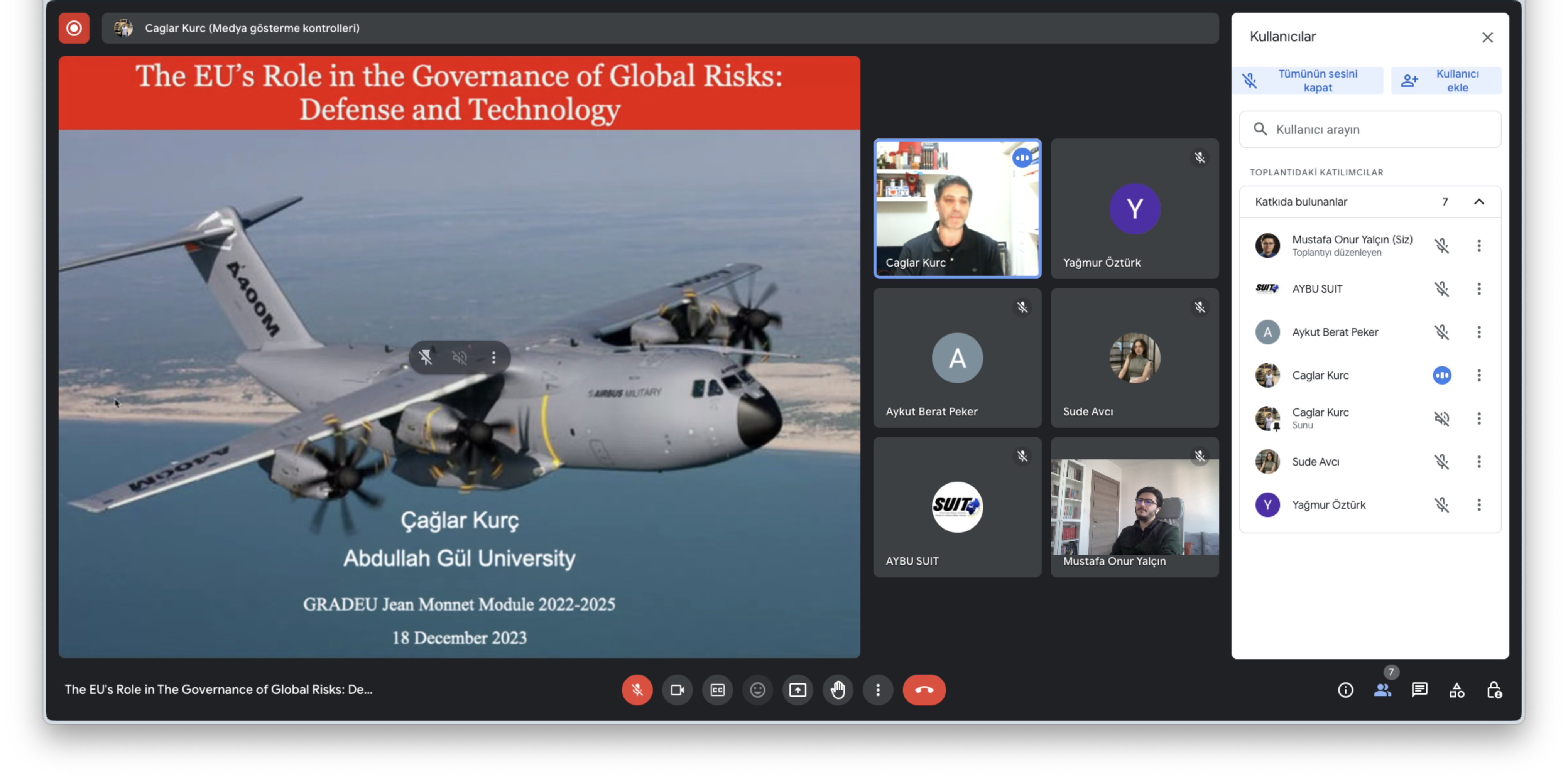Image resolution: width=1568 pixels, height=781 pixels.
Task: Click the raise hand icon
Action: click(x=838, y=690)
